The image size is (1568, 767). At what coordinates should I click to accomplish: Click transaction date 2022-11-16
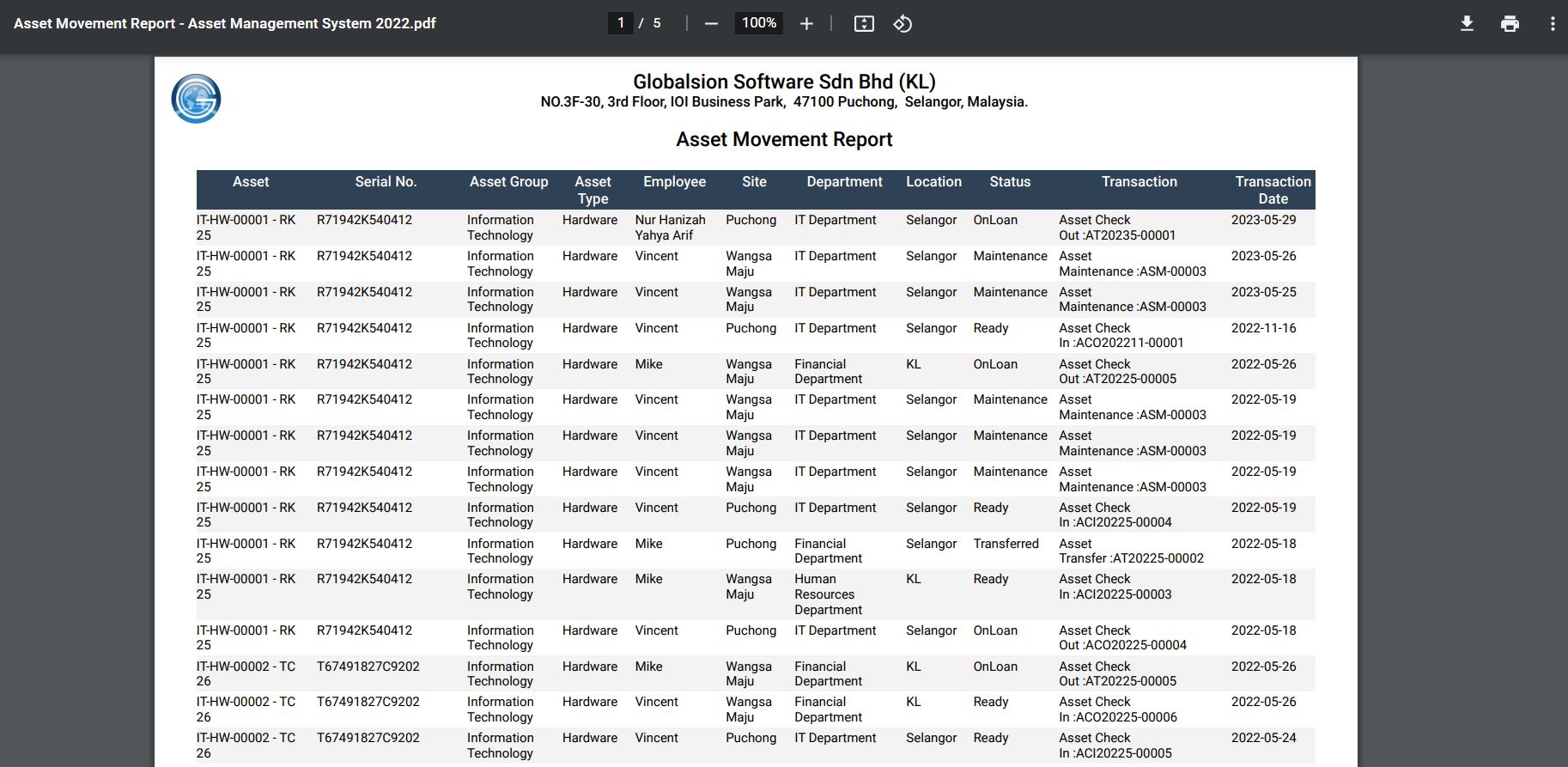pyautogui.click(x=1263, y=328)
